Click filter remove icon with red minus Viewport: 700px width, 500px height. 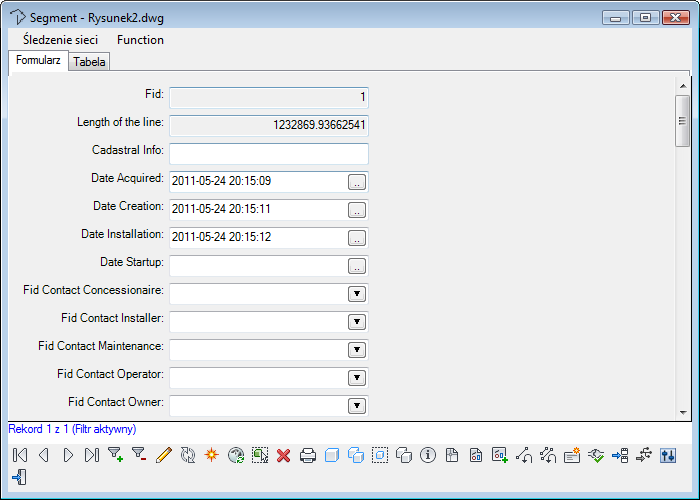point(140,455)
